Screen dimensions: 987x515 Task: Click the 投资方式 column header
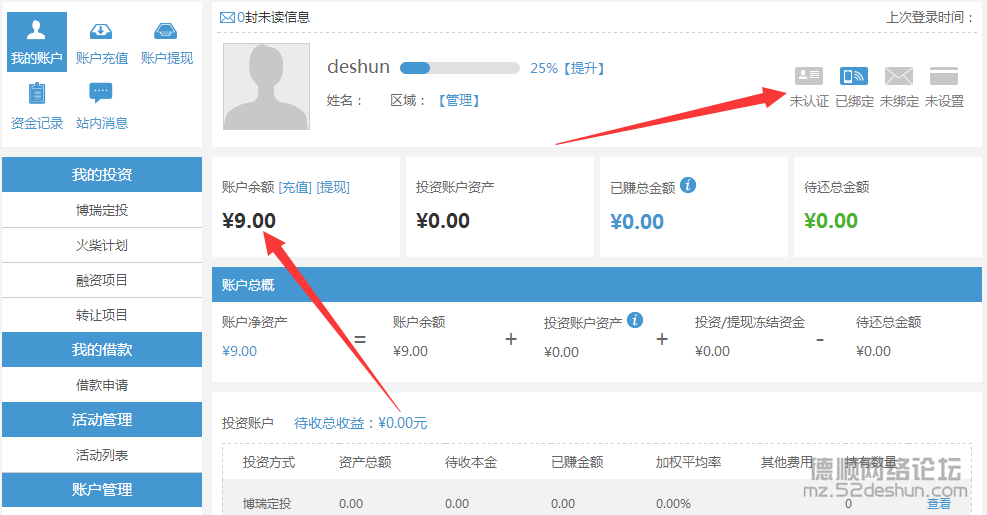[269, 463]
